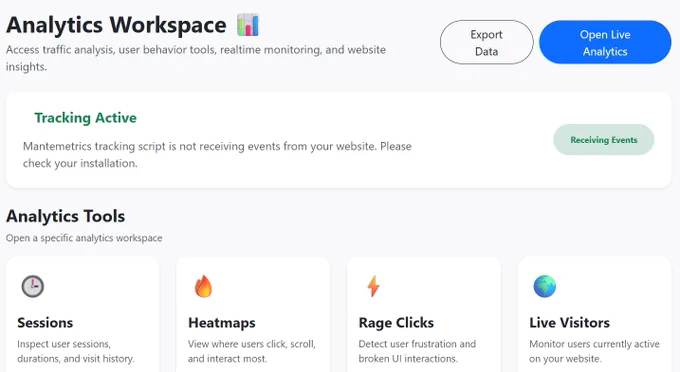
Task: Click the Sessions clock icon
Action: point(33,286)
